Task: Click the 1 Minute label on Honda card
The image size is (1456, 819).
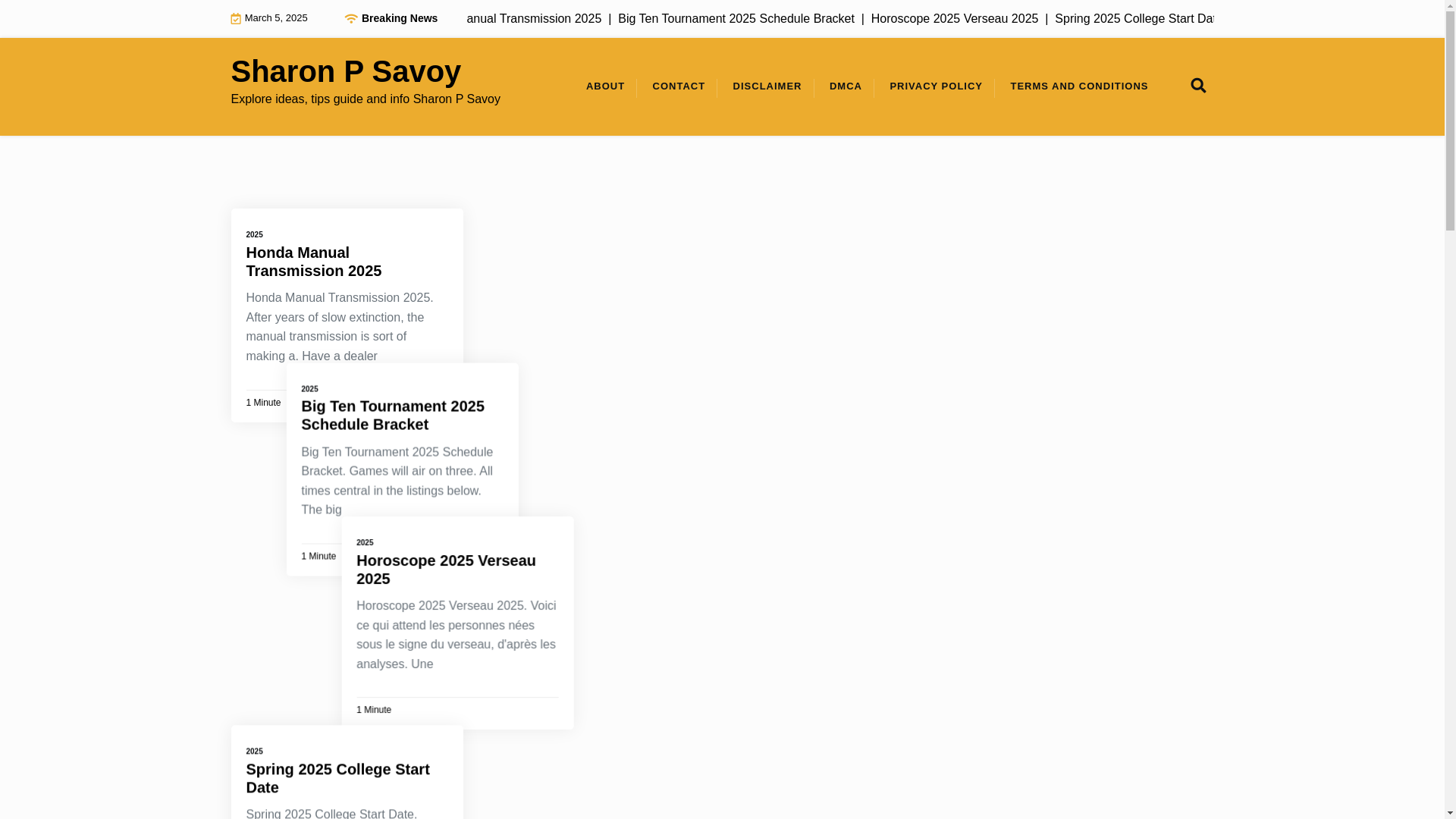Action: pyautogui.click(x=263, y=403)
